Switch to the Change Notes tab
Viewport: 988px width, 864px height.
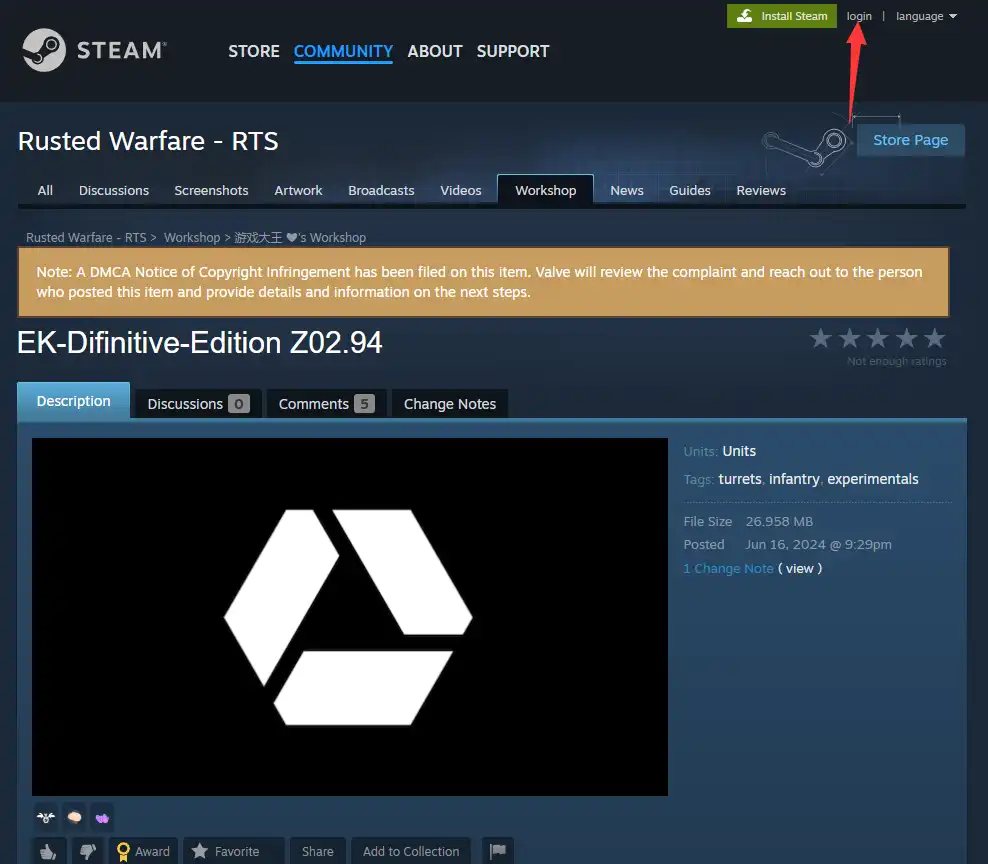(x=450, y=403)
